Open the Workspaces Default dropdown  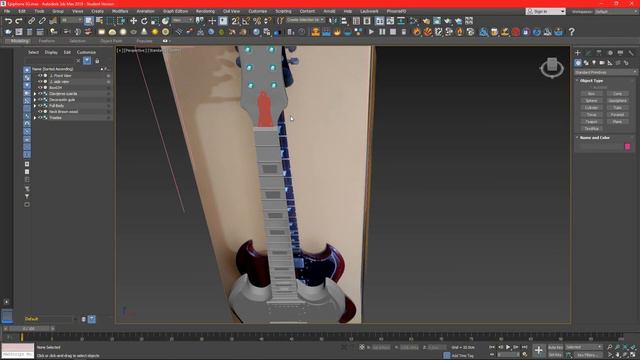[616, 11]
